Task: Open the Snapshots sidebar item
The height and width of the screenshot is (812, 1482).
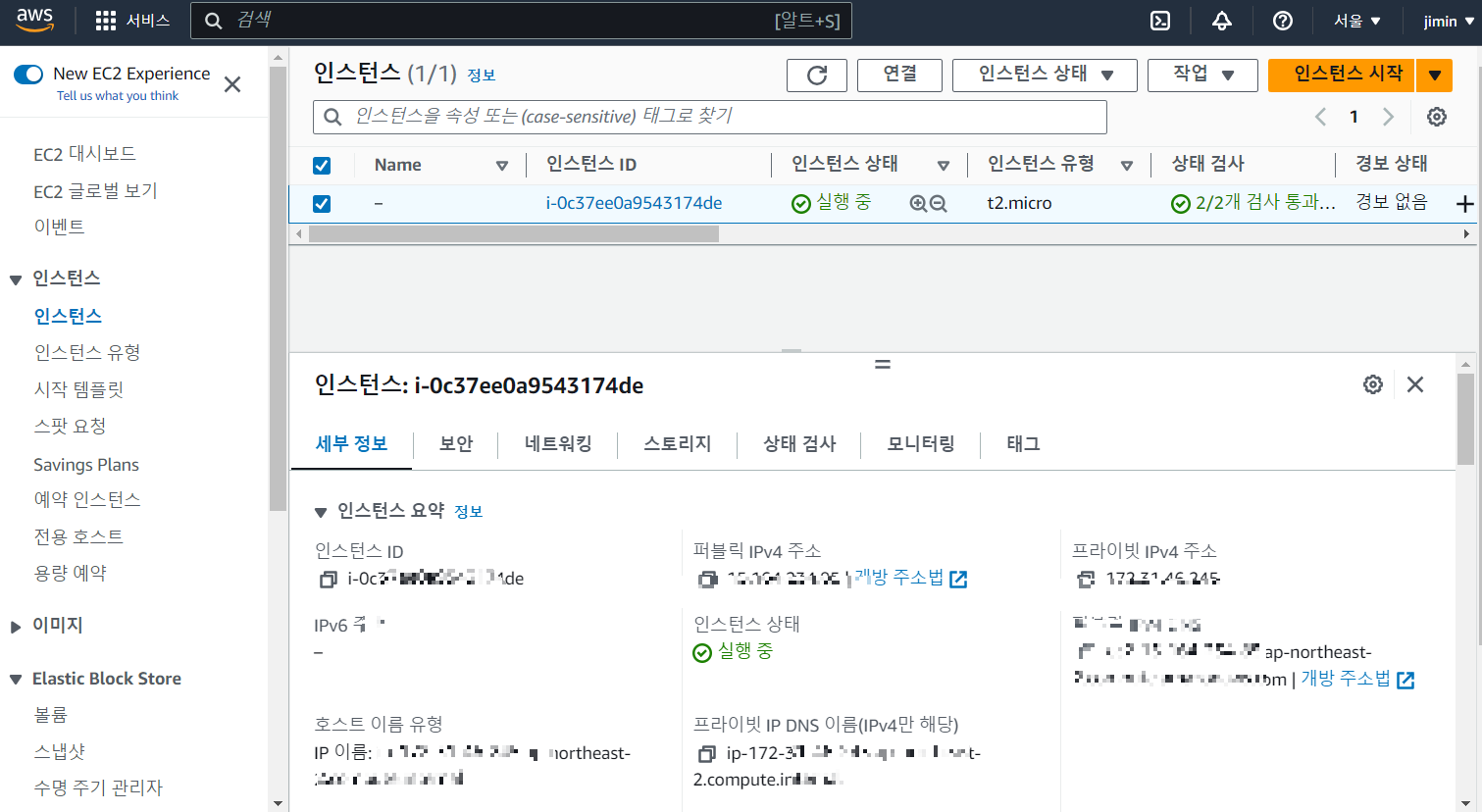Action: tap(60, 751)
